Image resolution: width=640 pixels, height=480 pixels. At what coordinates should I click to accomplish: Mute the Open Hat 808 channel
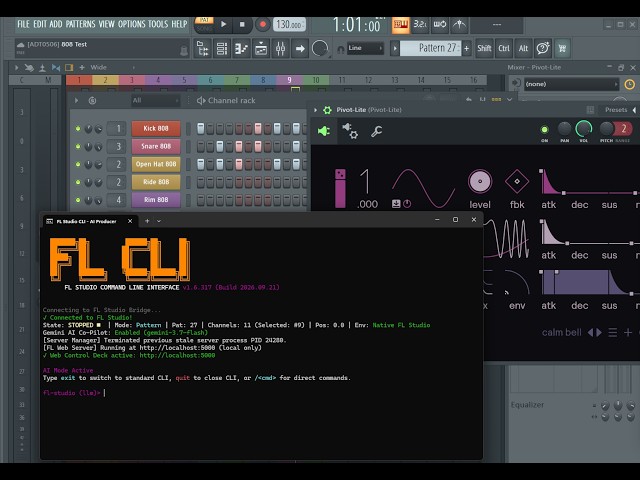pyautogui.click(x=78, y=164)
